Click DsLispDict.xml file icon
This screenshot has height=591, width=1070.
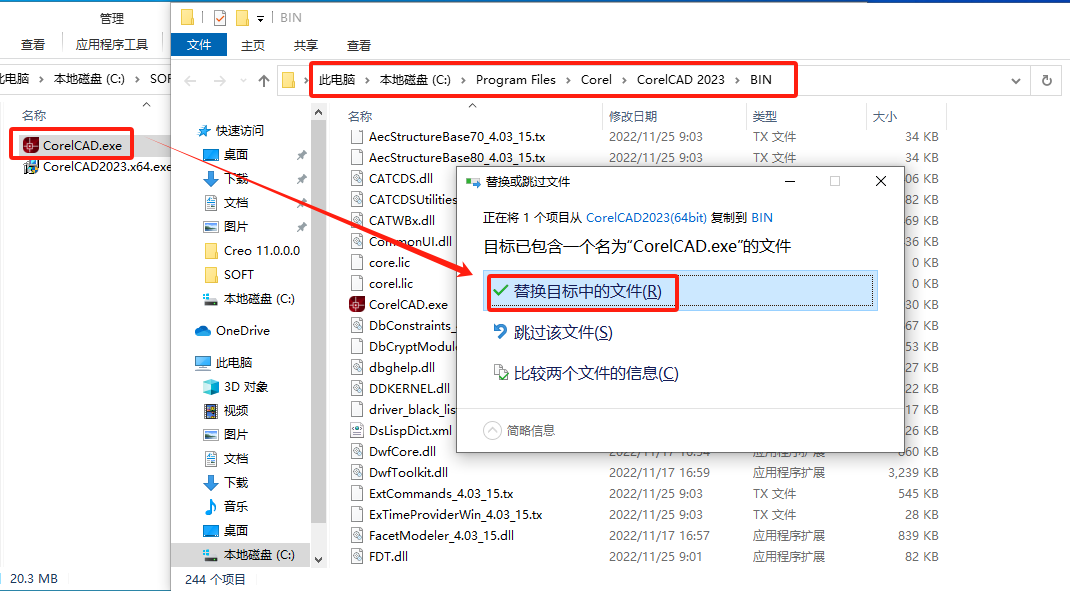(x=357, y=431)
